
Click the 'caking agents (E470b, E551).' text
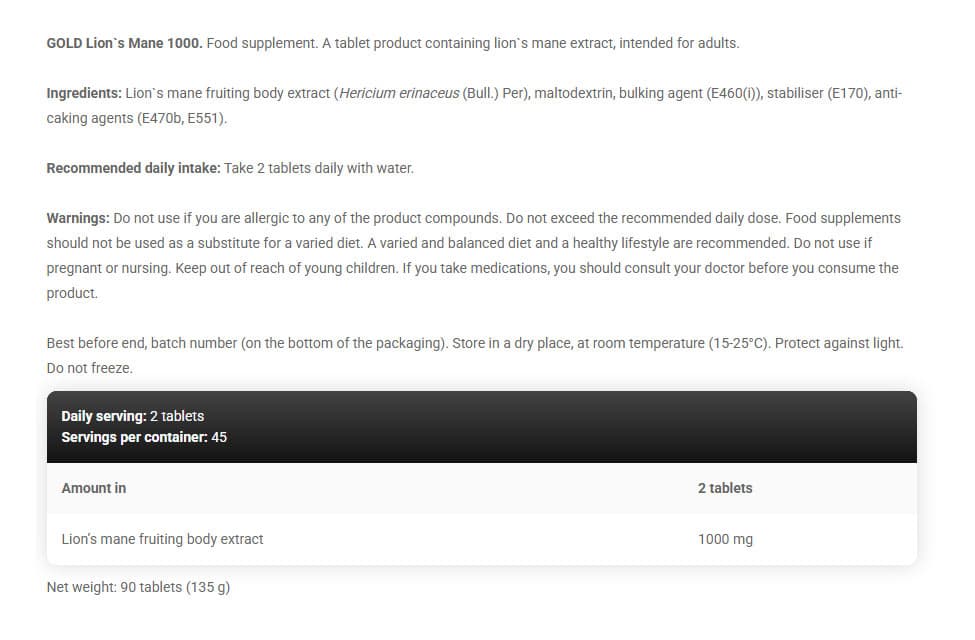[x=137, y=118]
